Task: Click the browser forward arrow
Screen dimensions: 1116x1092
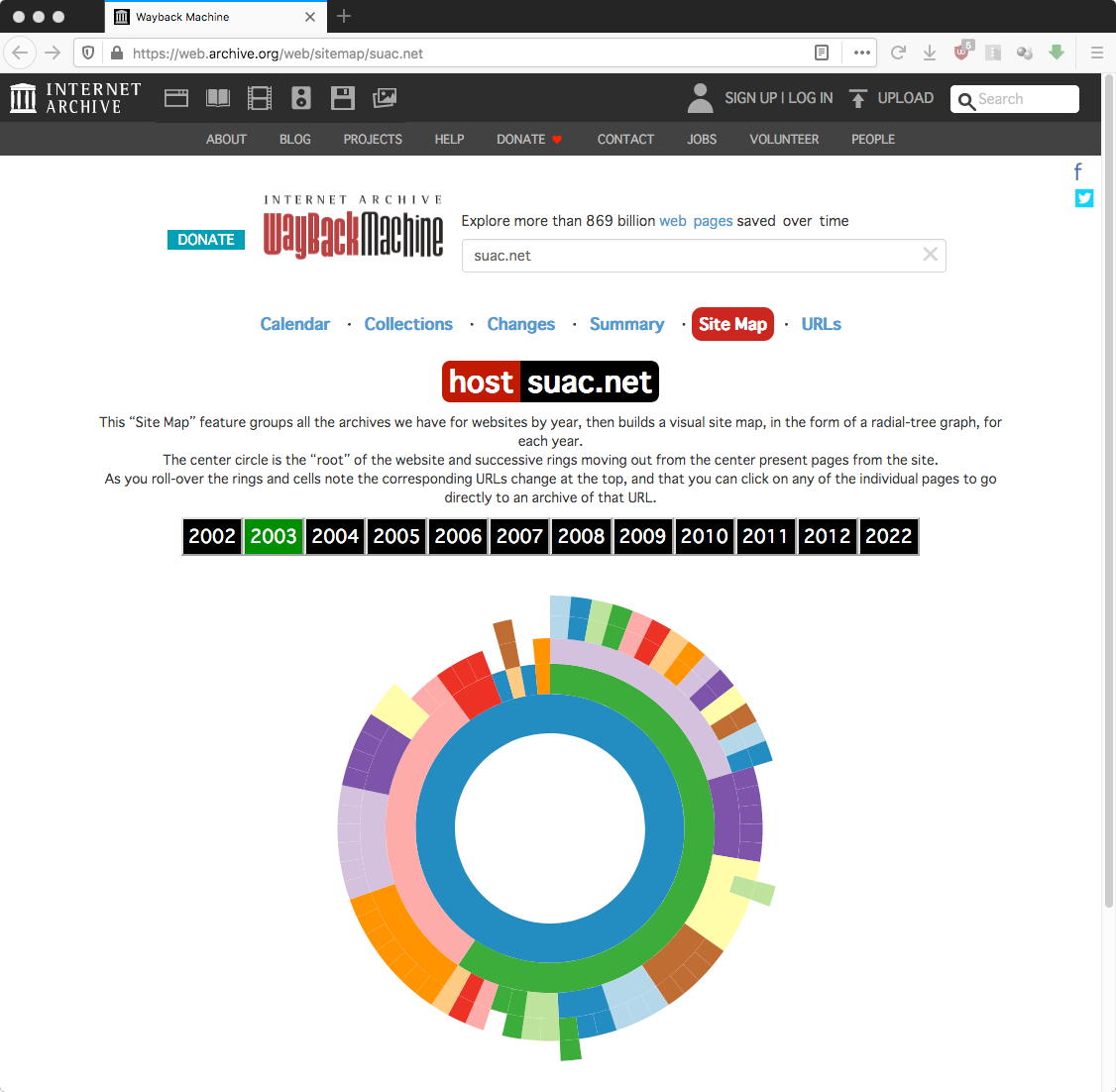Action: (x=53, y=53)
